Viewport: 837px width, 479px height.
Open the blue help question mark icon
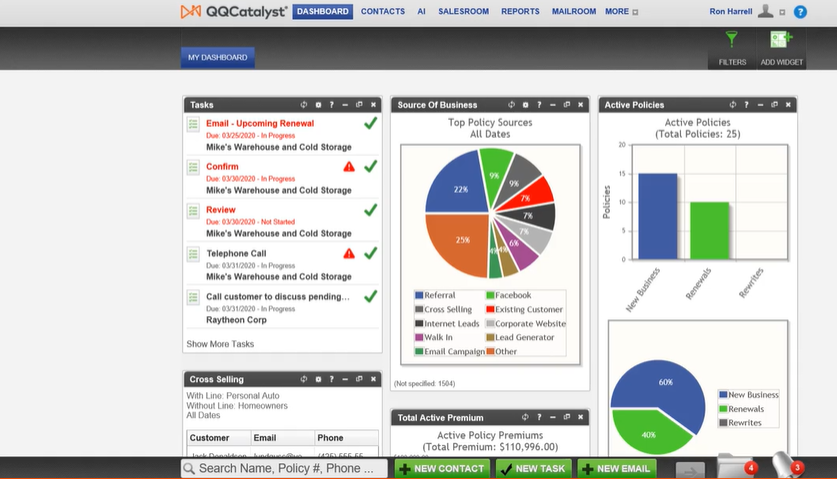point(800,12)
